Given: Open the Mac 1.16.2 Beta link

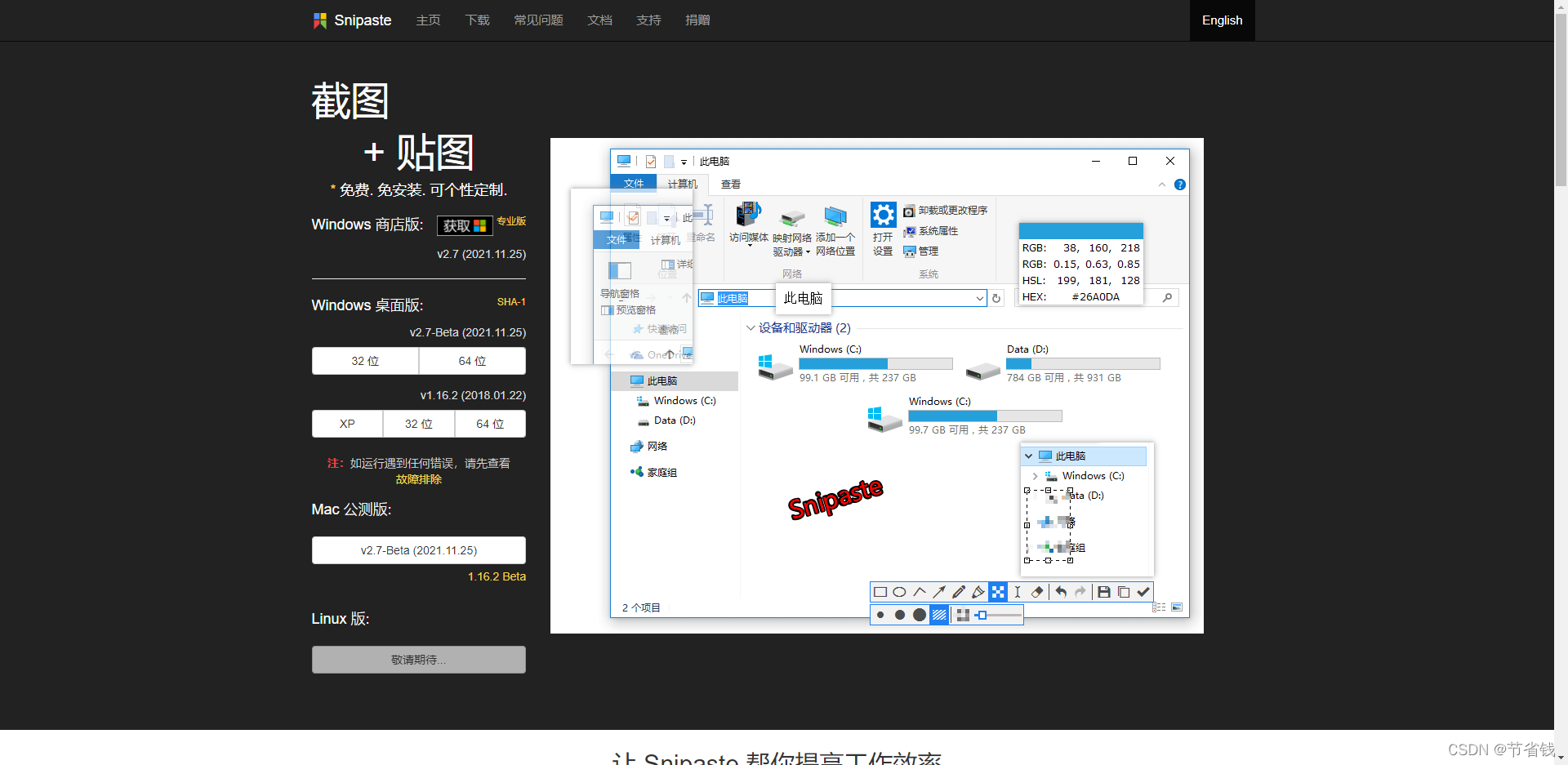Looking at the screenshot, I should coord(497,576).
